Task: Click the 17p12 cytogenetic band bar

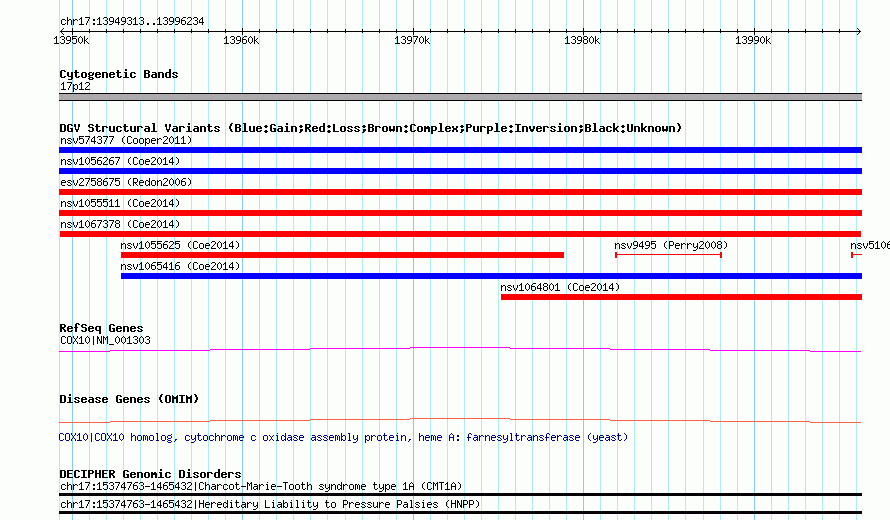Action: [x=460, y=97]
